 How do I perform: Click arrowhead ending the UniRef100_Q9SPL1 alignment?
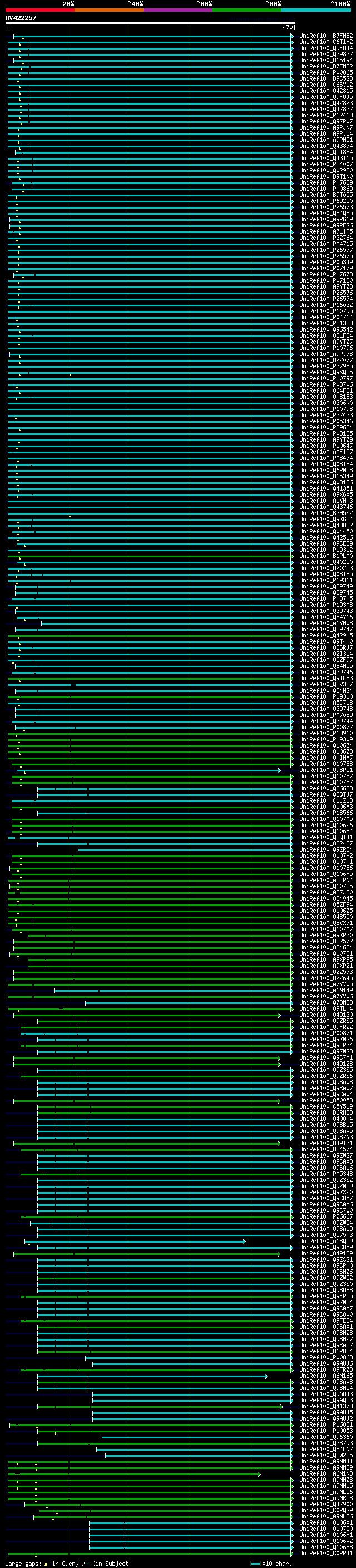279,770
